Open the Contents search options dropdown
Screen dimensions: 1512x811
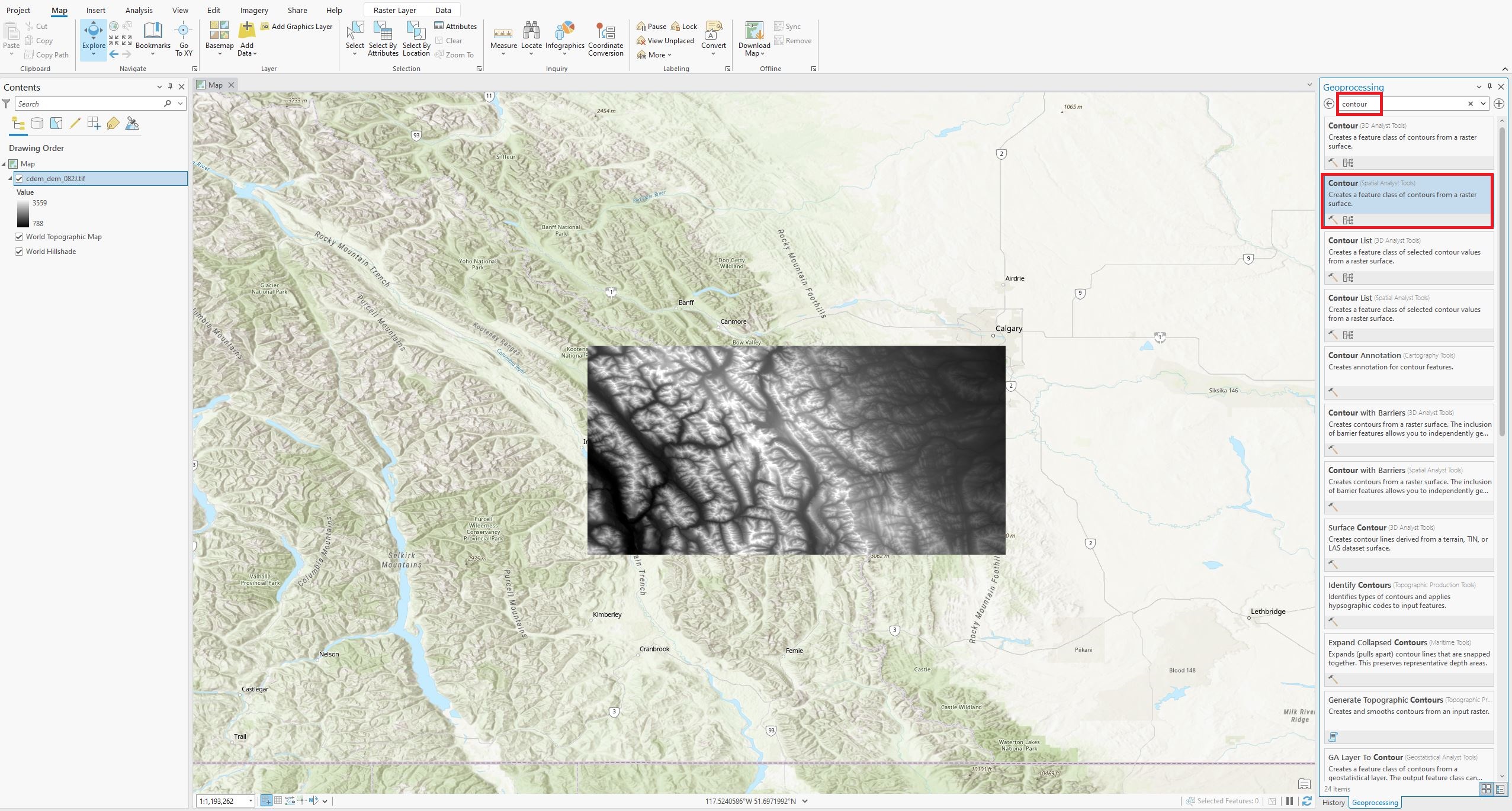(x=181, y=104)
